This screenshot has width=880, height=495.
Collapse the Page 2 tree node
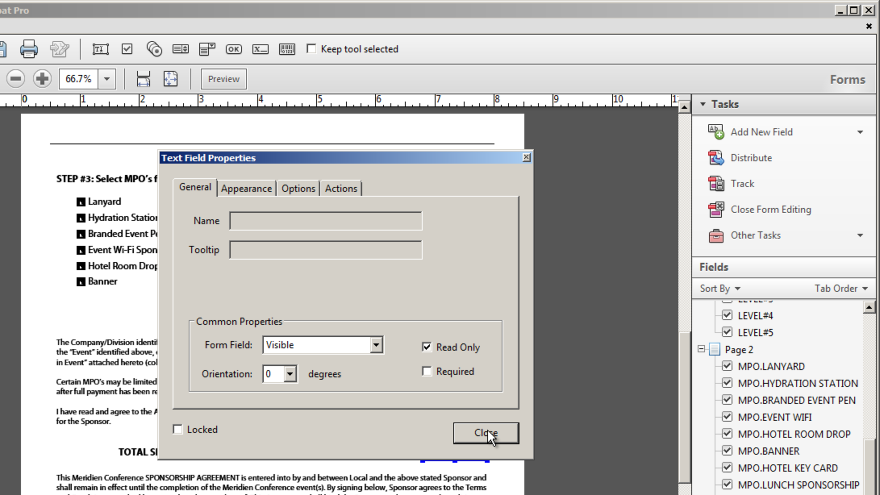[701, 349]
